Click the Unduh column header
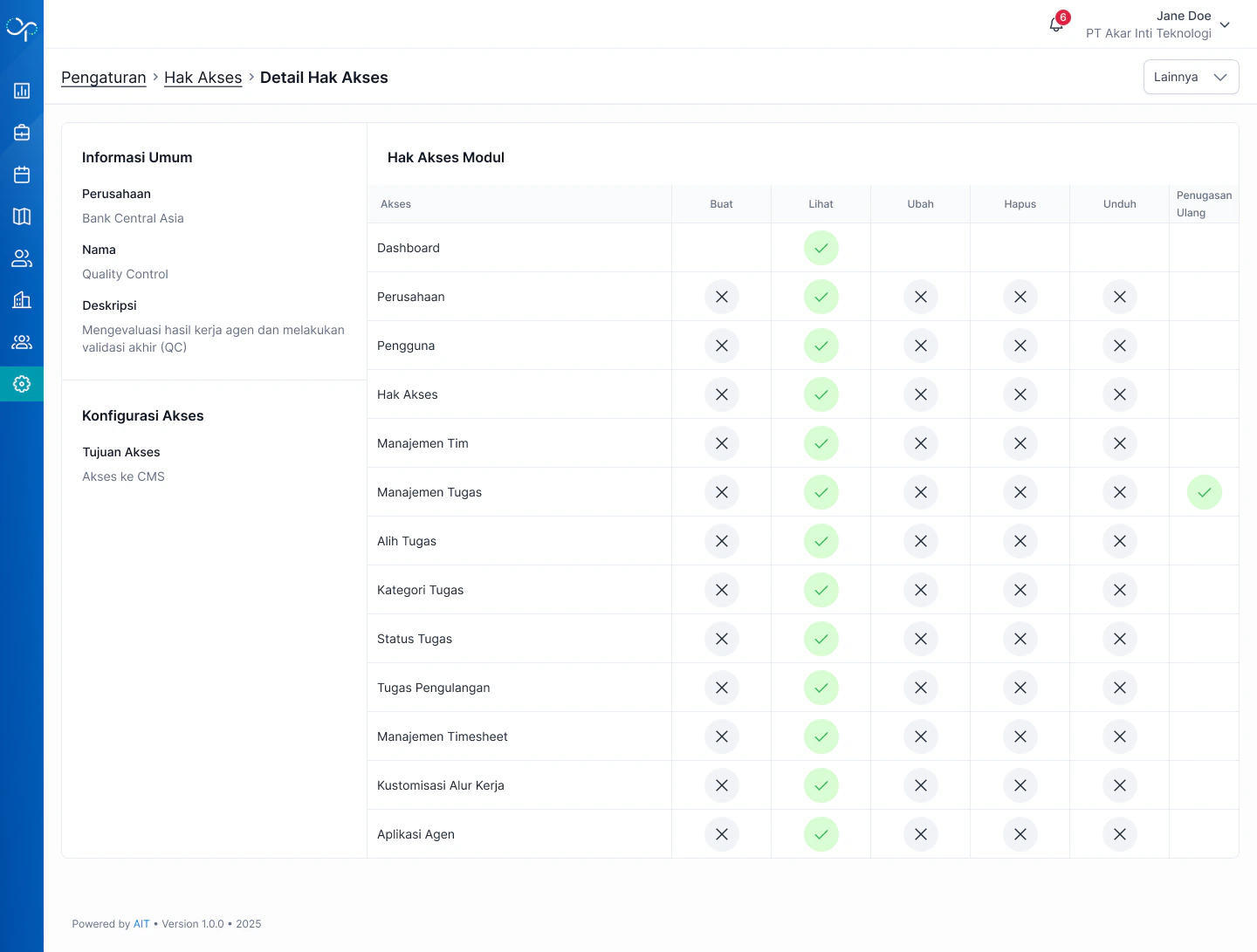The width and height of the screenshot is (1257, 952). tap(1119, 204)
